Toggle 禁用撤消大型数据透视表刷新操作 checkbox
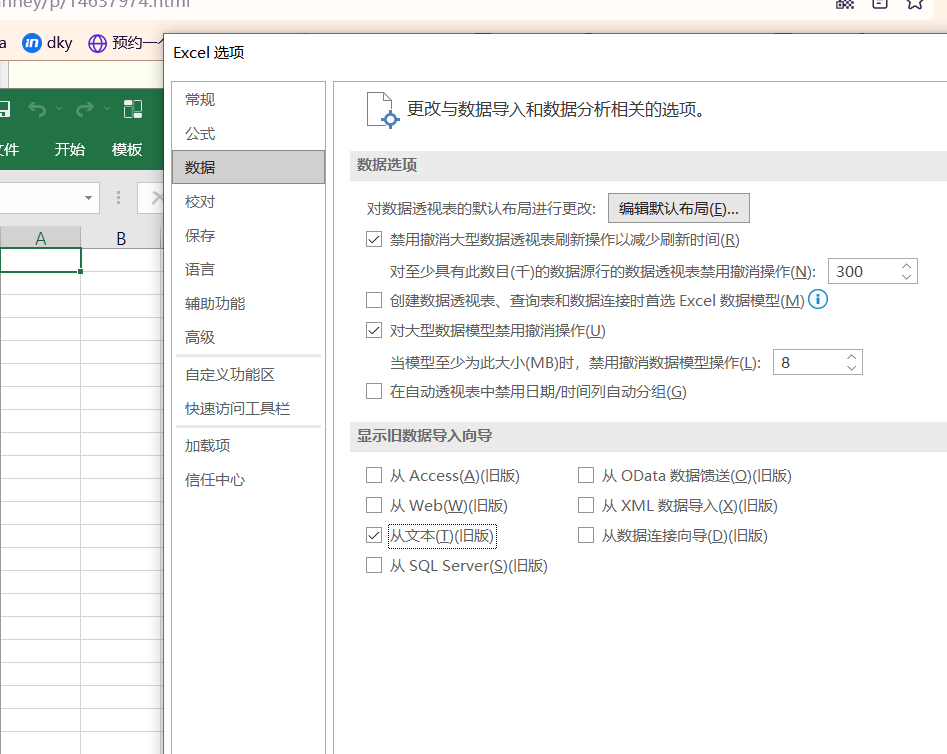 (374, 239)
